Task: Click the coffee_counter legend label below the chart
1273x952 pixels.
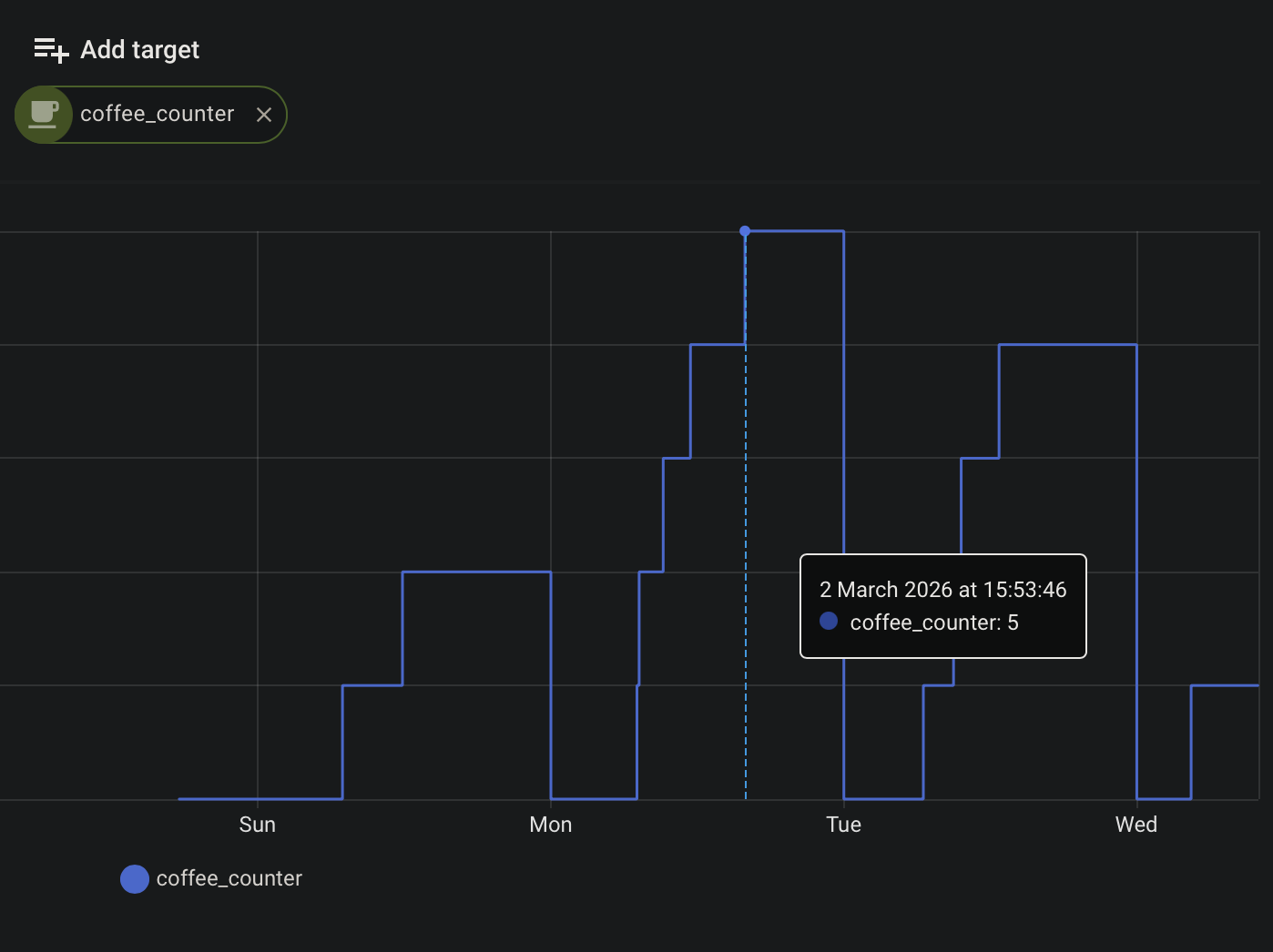Action: coord(229,878)
